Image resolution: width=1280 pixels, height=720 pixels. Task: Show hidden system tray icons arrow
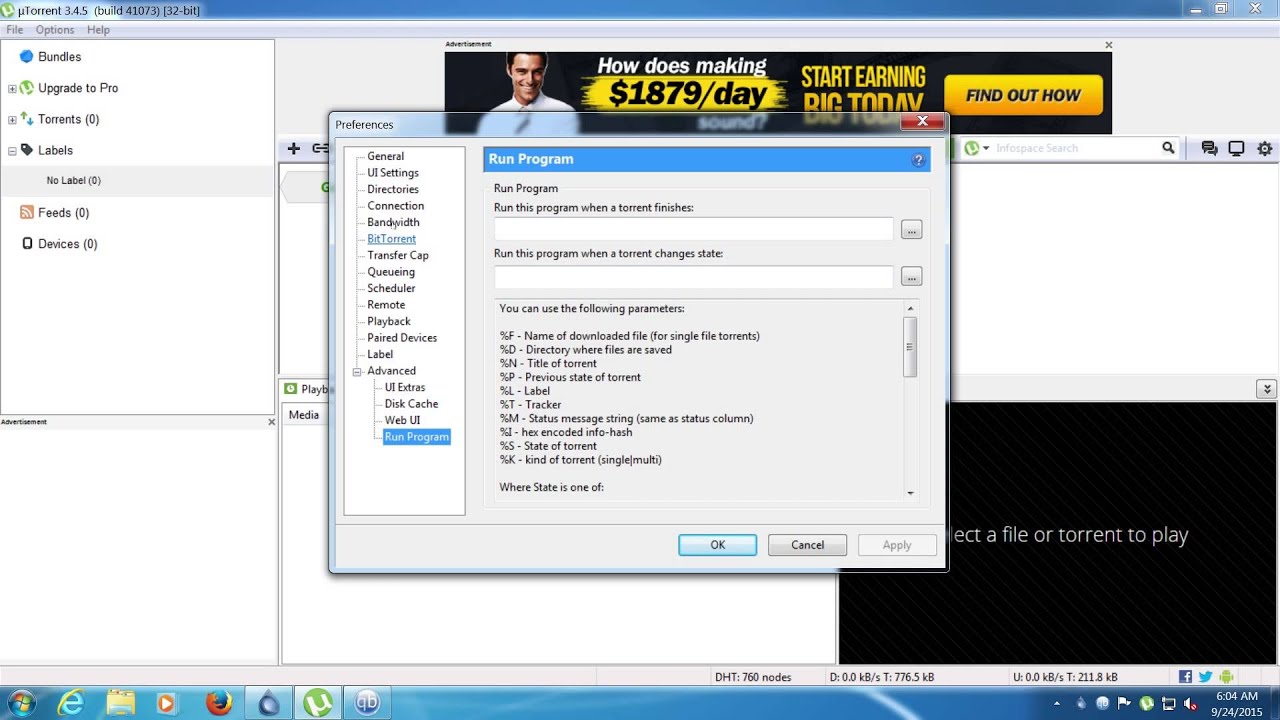1056,703
